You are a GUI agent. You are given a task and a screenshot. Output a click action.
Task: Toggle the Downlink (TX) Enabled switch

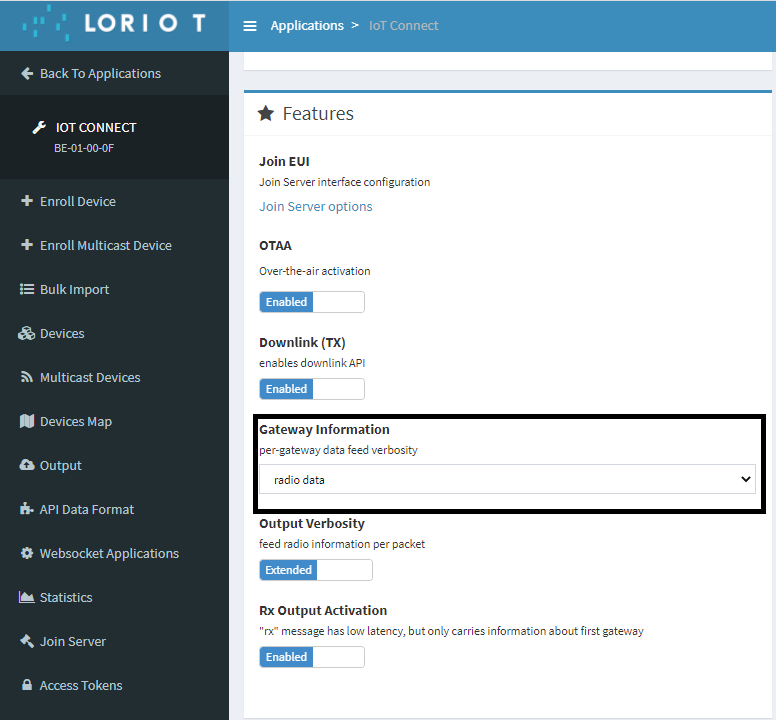tap(312, 389)
